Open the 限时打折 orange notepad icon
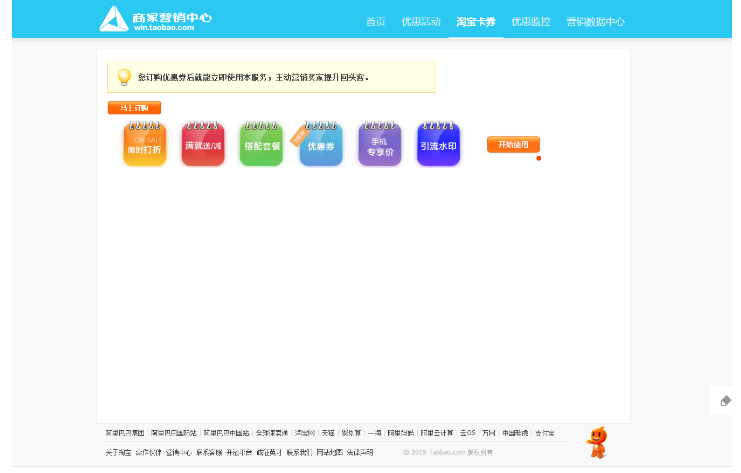741x473 pixels. 145,144
